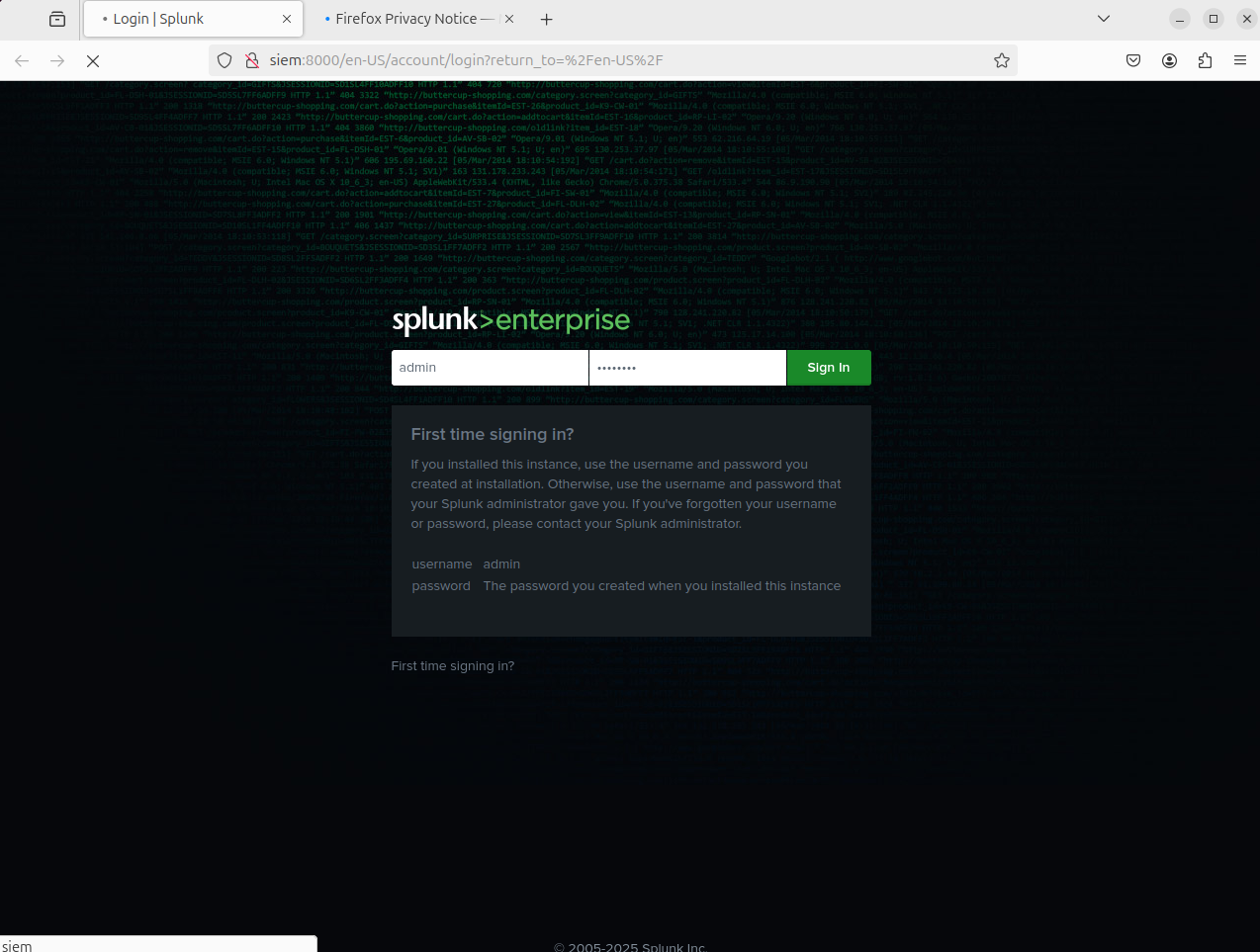Click the username field containing admin
The height and width of the screenshot is (952, 1260).
click(490, 368)
